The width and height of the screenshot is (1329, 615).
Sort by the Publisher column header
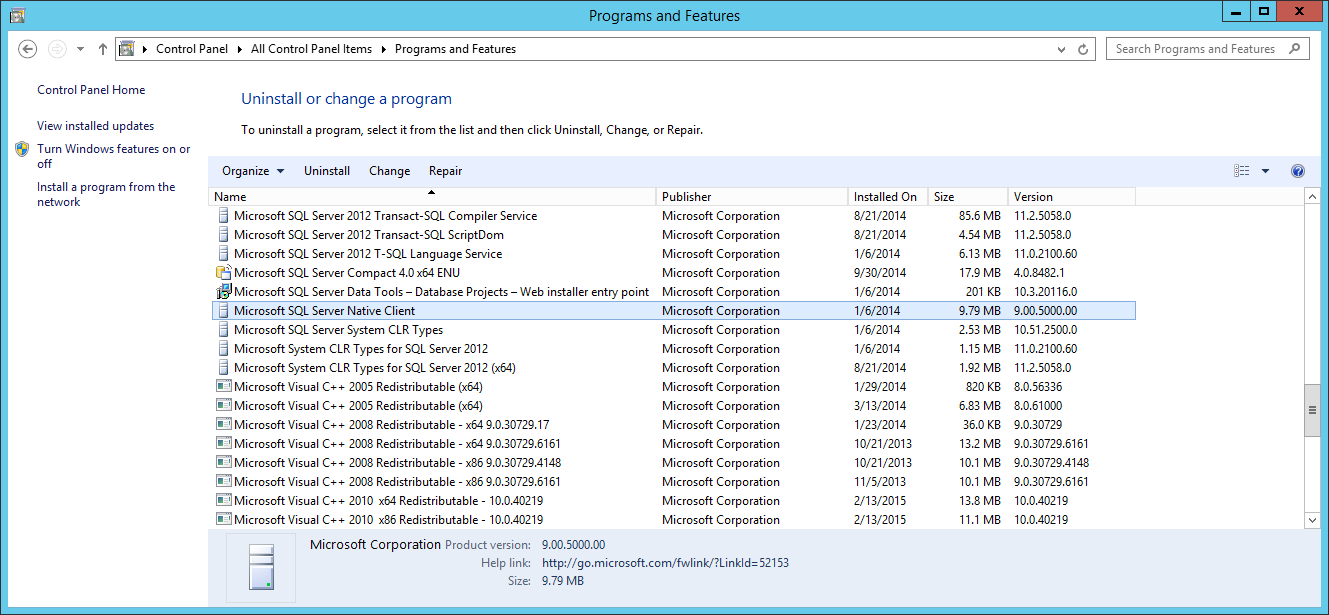click(x=752, y=197)
